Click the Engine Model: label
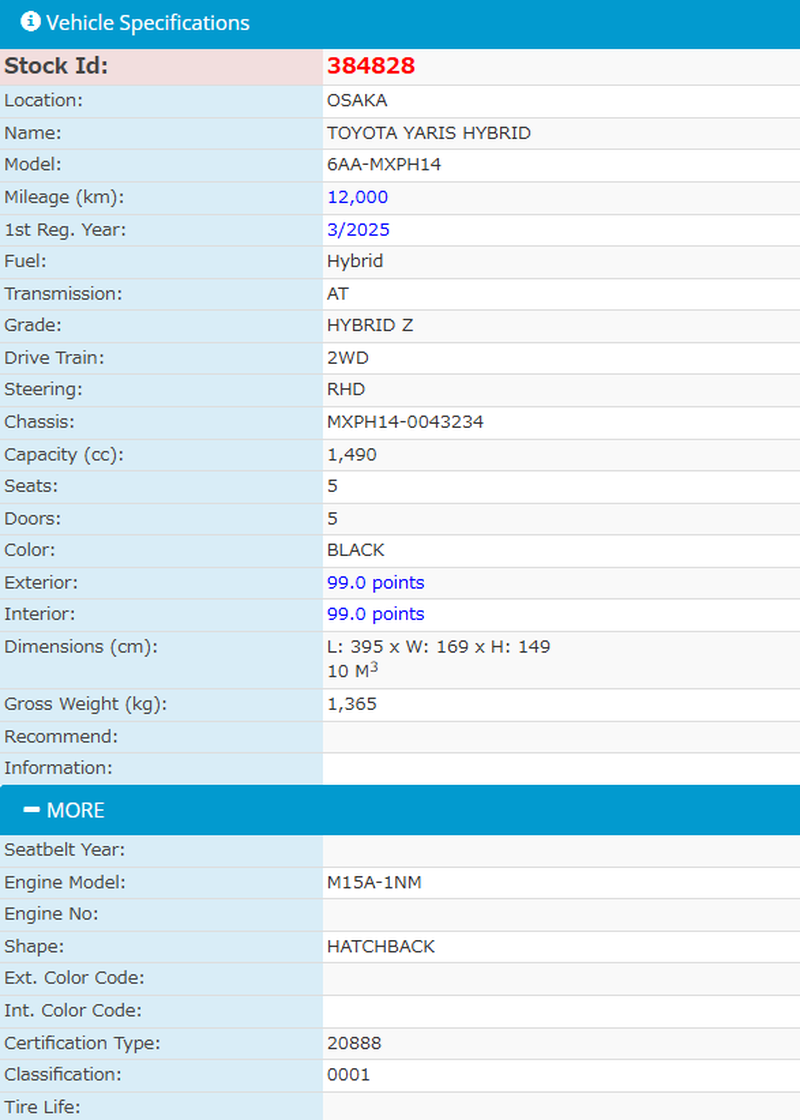The image size is (800, 1120). (x=65, y=883)
